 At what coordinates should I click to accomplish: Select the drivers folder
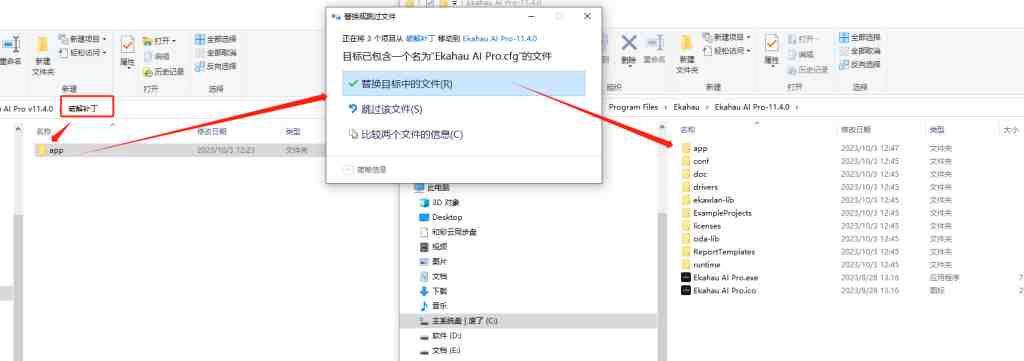pos(705,187)
